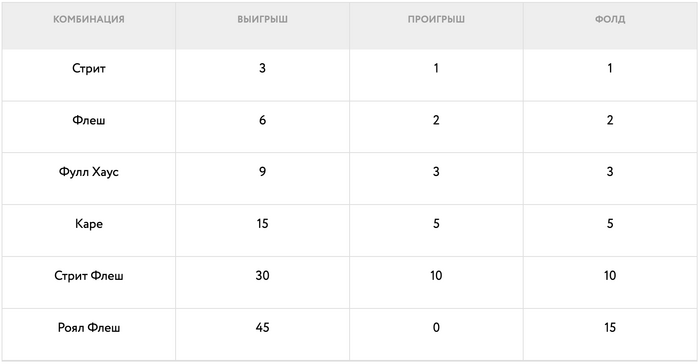Image resolution: width=700 pixels, height=364 pixels.
Task: Select the Фулл Хаус row label
Action: [x=88, y=172]
